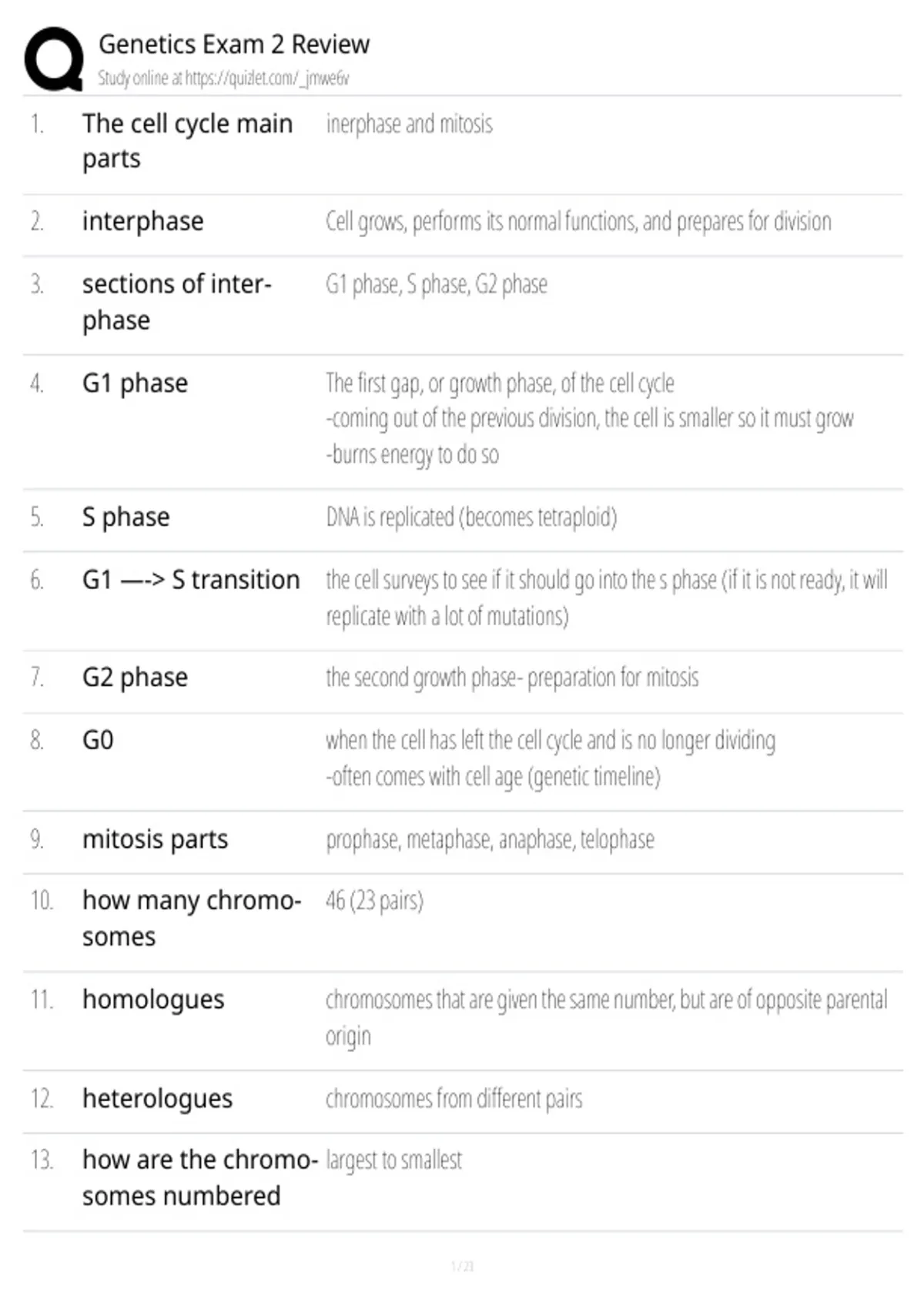Open the quizlet.com study link
This screenshot has width=924, height=1309.
coord(223,78)
